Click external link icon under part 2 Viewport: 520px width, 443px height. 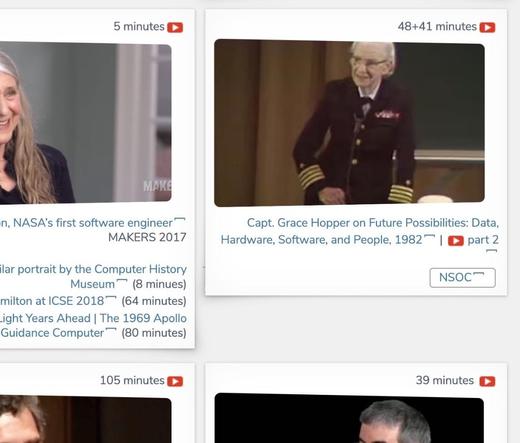[x=492, y=251]
